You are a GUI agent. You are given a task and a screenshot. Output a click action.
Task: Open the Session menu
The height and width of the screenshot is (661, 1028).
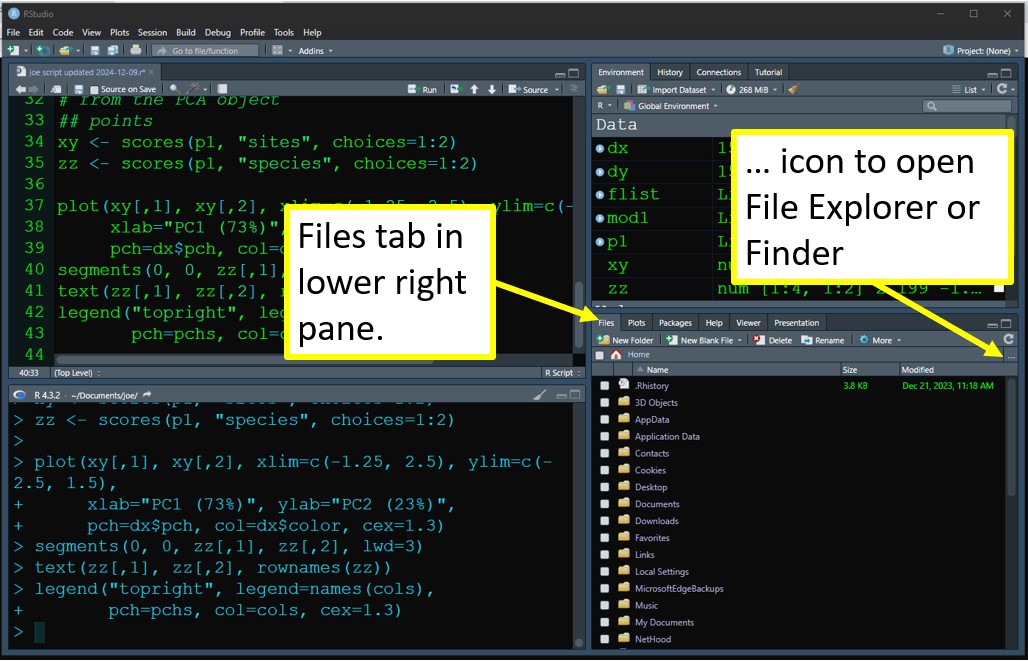tap(152, 32)
